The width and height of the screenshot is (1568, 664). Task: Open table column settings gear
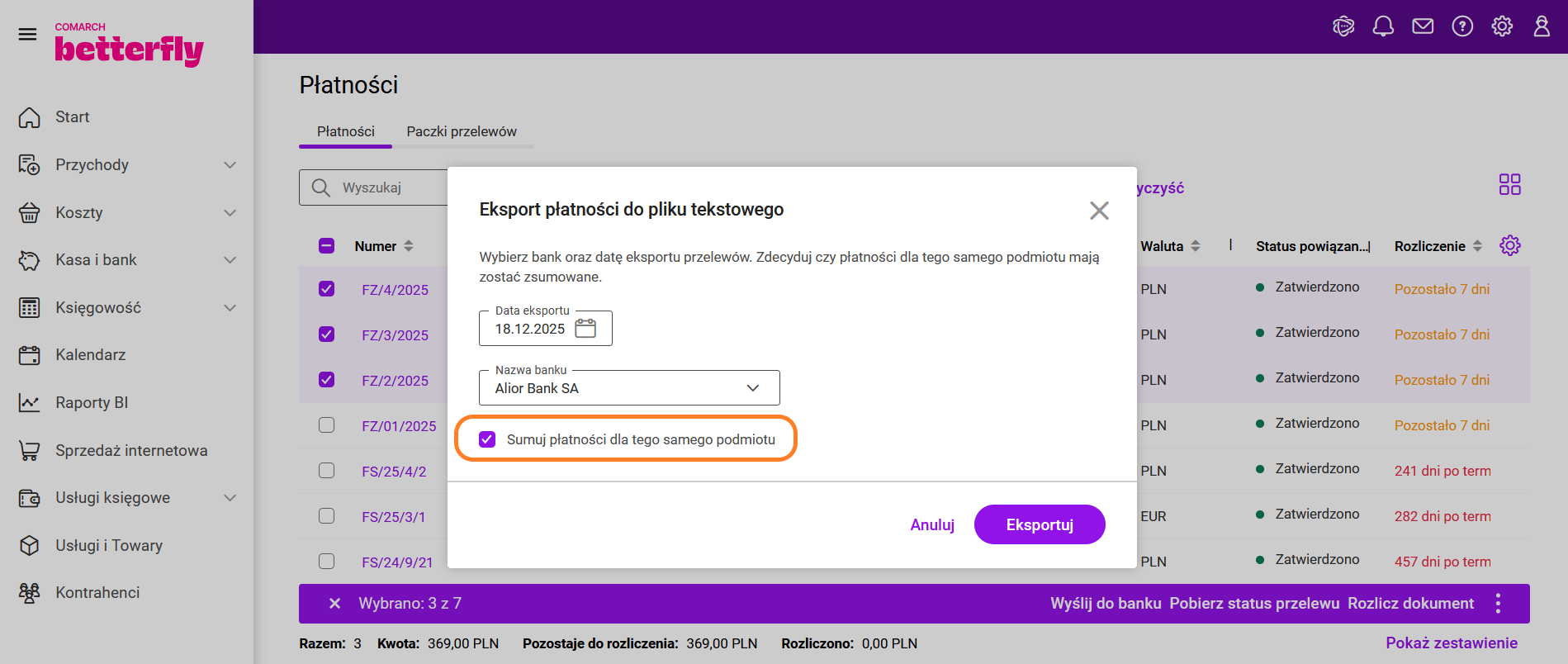point(1509,245)
